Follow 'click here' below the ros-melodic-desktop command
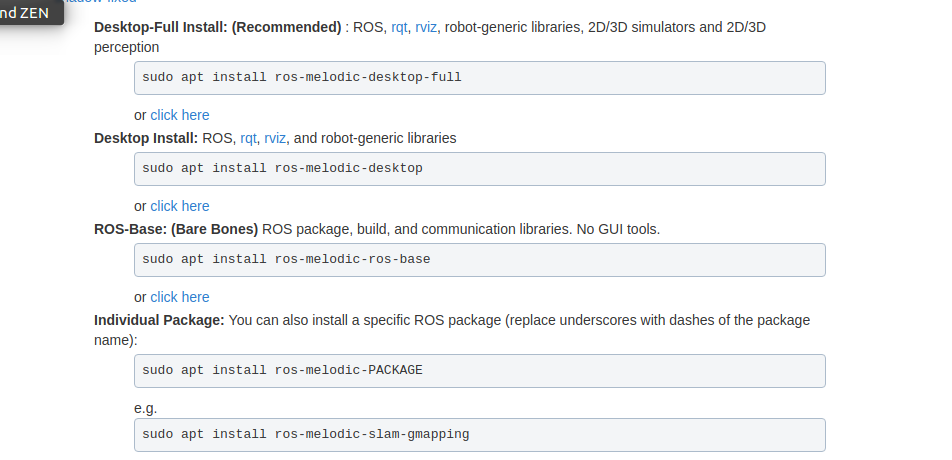Viewport: 952px width, 460px height. (x=180, y=206)
